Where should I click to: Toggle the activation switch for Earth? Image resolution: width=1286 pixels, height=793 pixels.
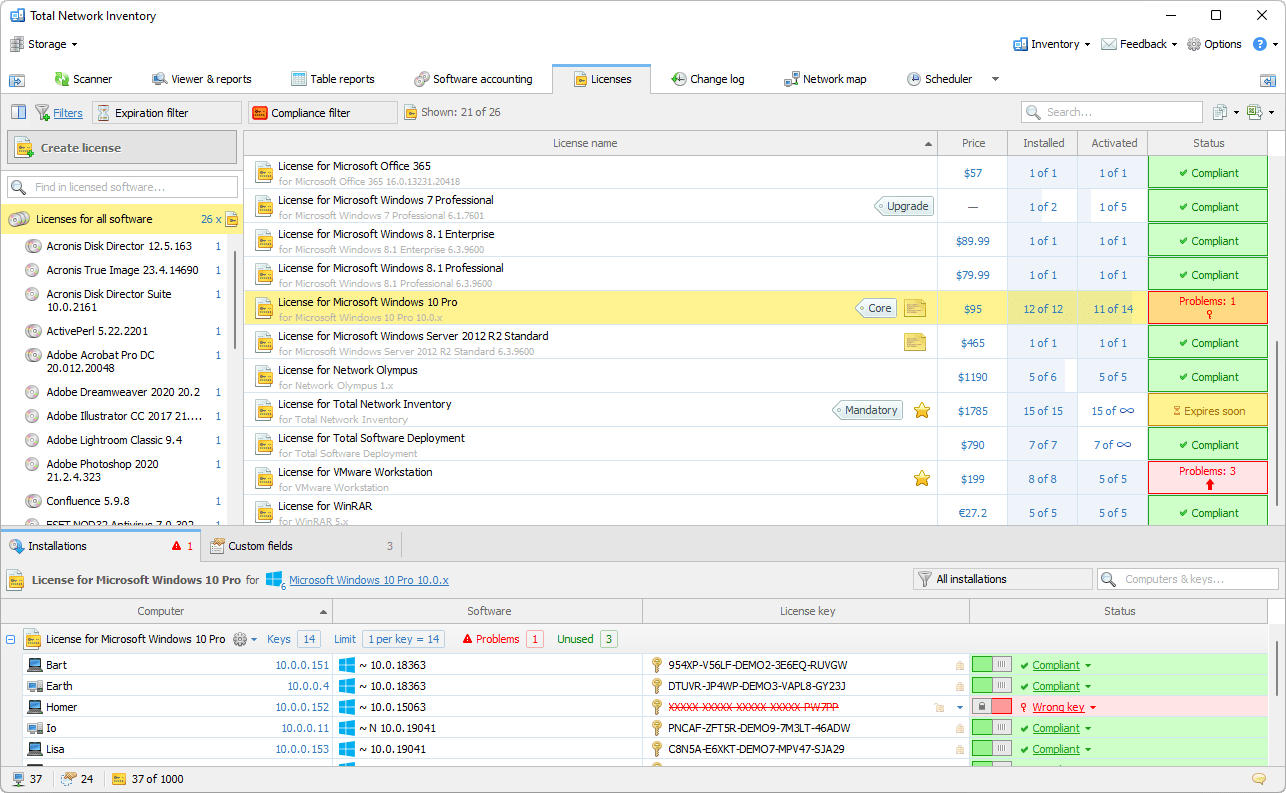[x=992, y=686]
